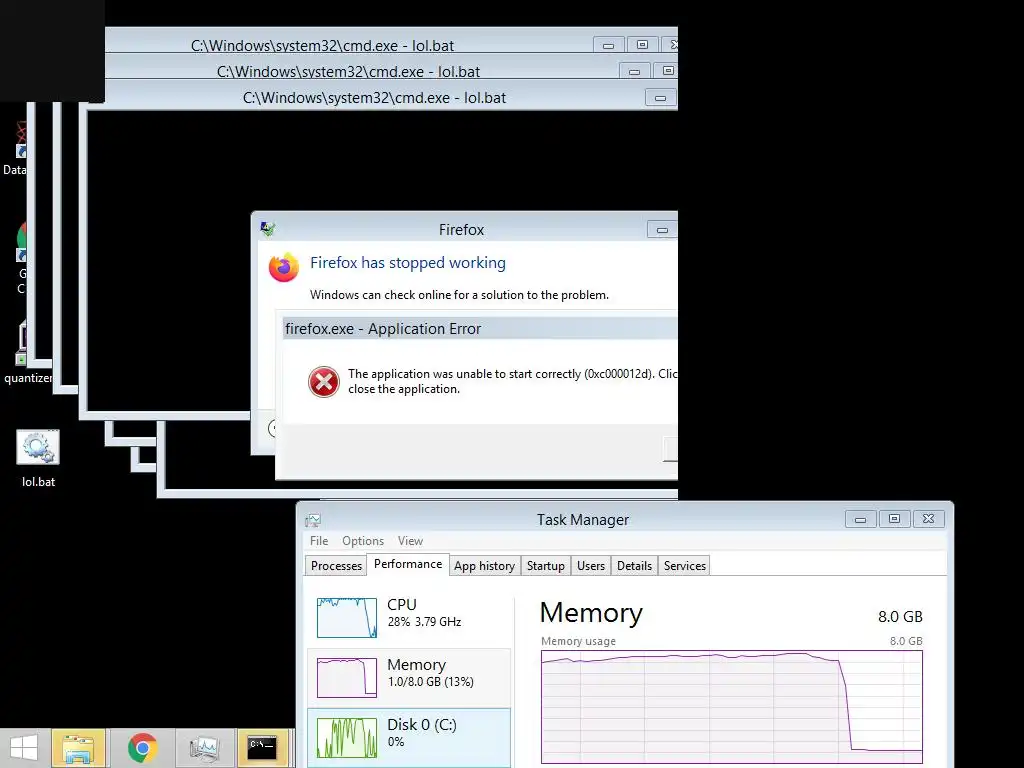Minimize the frontmost cmd.exe lol.bat window
The width and height of the screenshot is (1024, 768).
coord(660,98)
